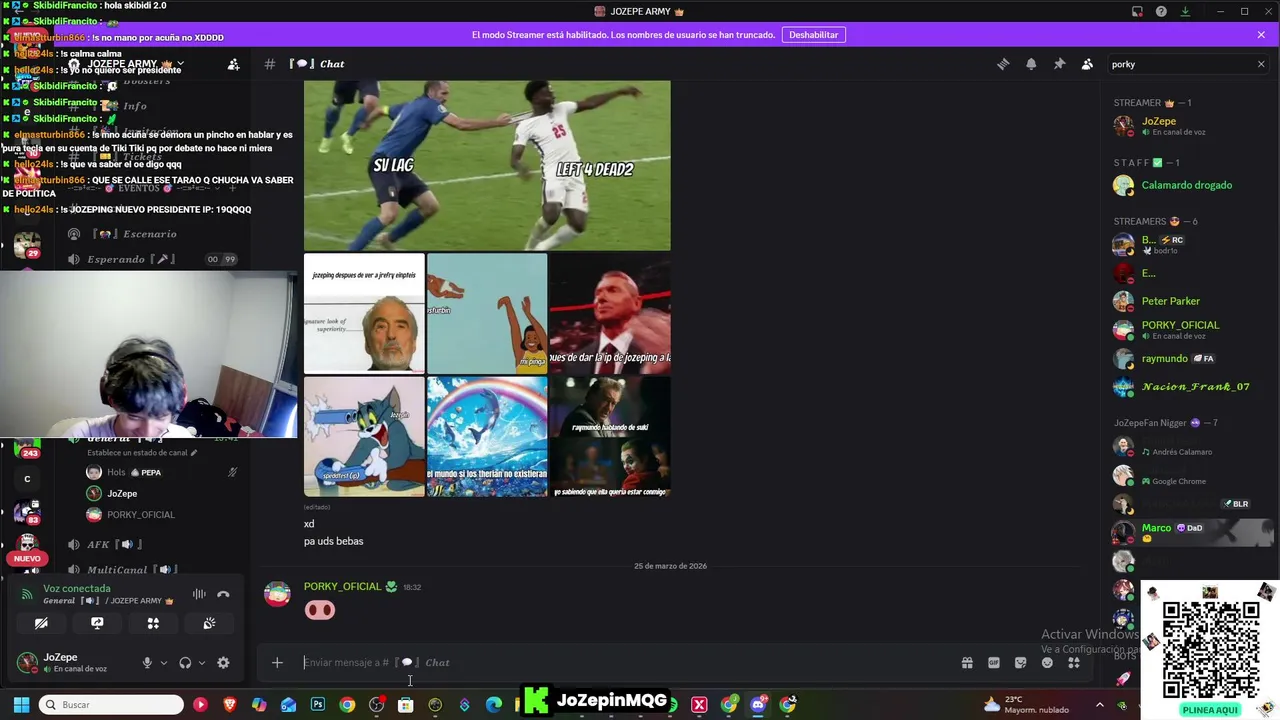
Task: Open notification settings bell icon
Action: [x=1031, y=64]
